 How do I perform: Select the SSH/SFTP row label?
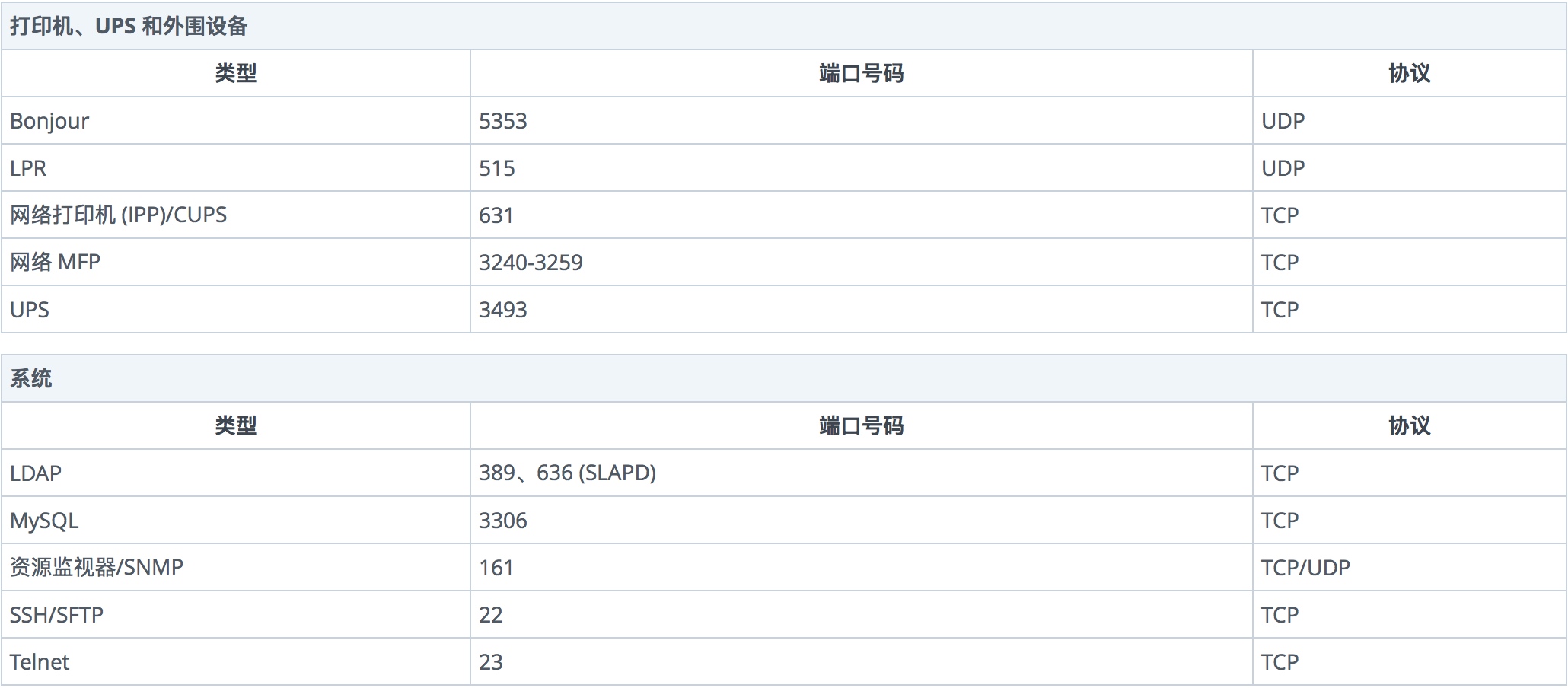click(x=56, y=614)
